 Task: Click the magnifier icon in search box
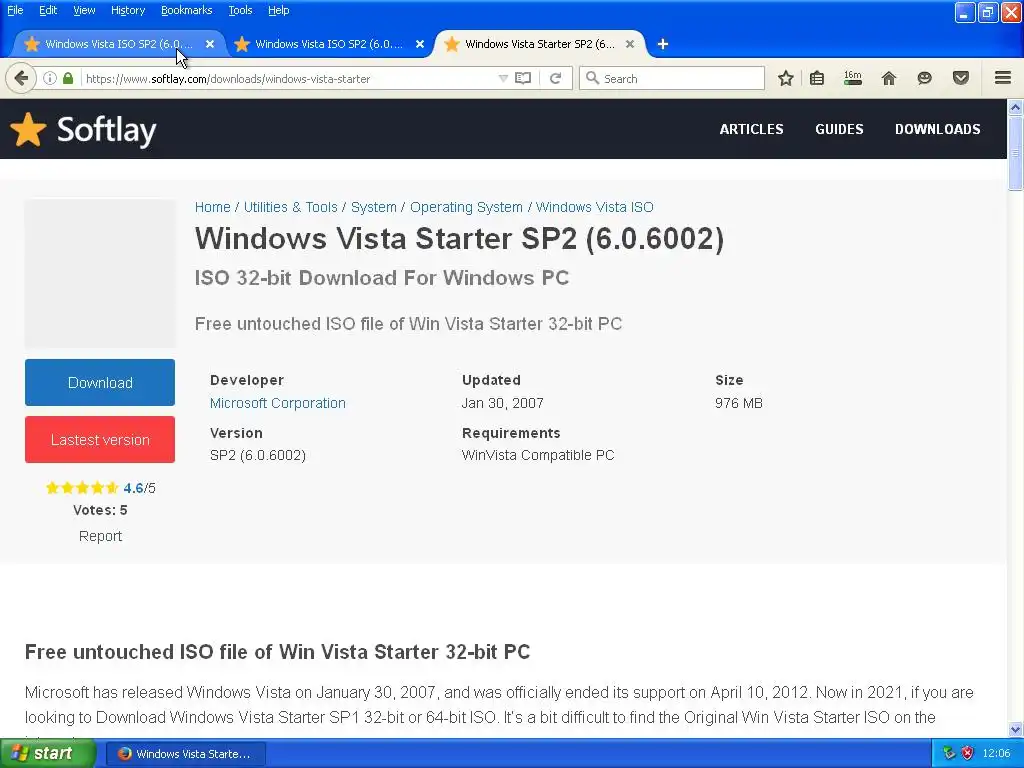pos(592,78)
